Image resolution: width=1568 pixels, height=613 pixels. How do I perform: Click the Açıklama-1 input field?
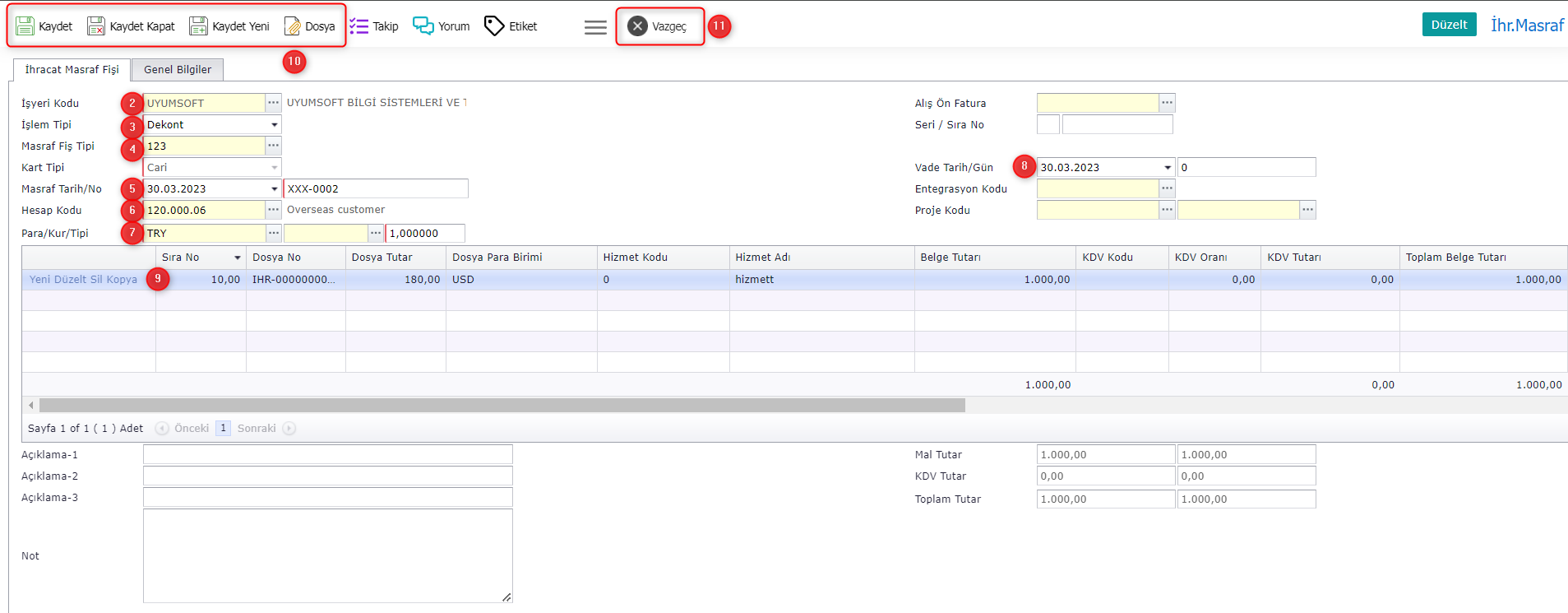(327, 455)
